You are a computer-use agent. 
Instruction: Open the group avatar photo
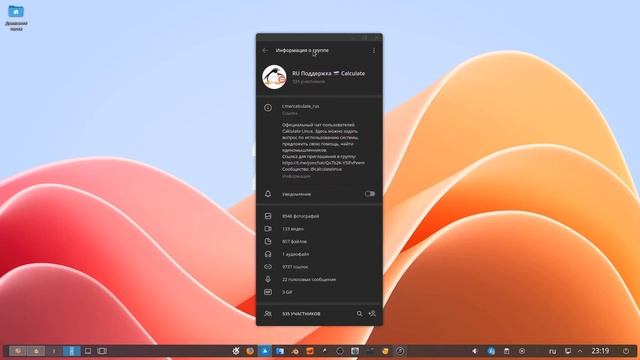(274, 77)
